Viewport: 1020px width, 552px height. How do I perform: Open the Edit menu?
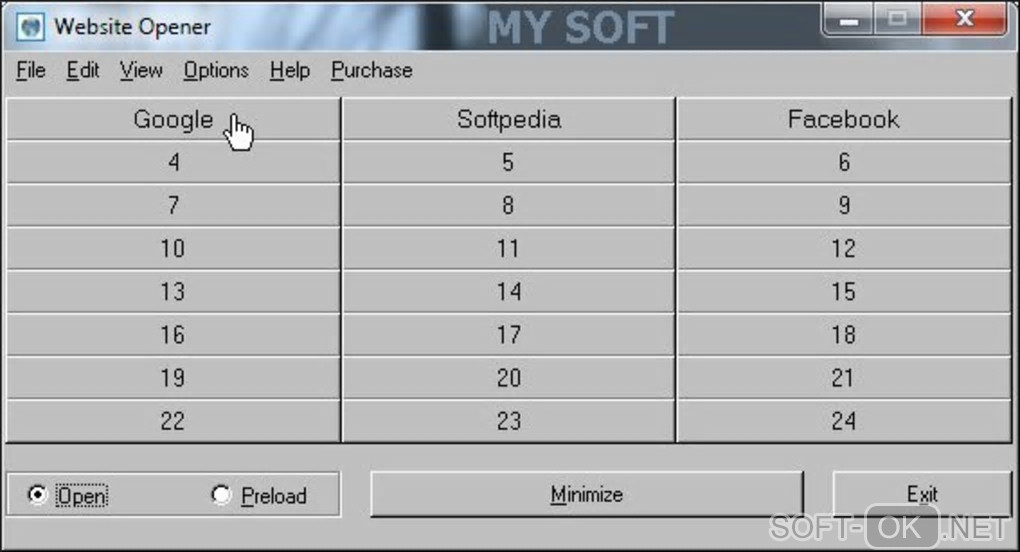[x=83, y=71]
